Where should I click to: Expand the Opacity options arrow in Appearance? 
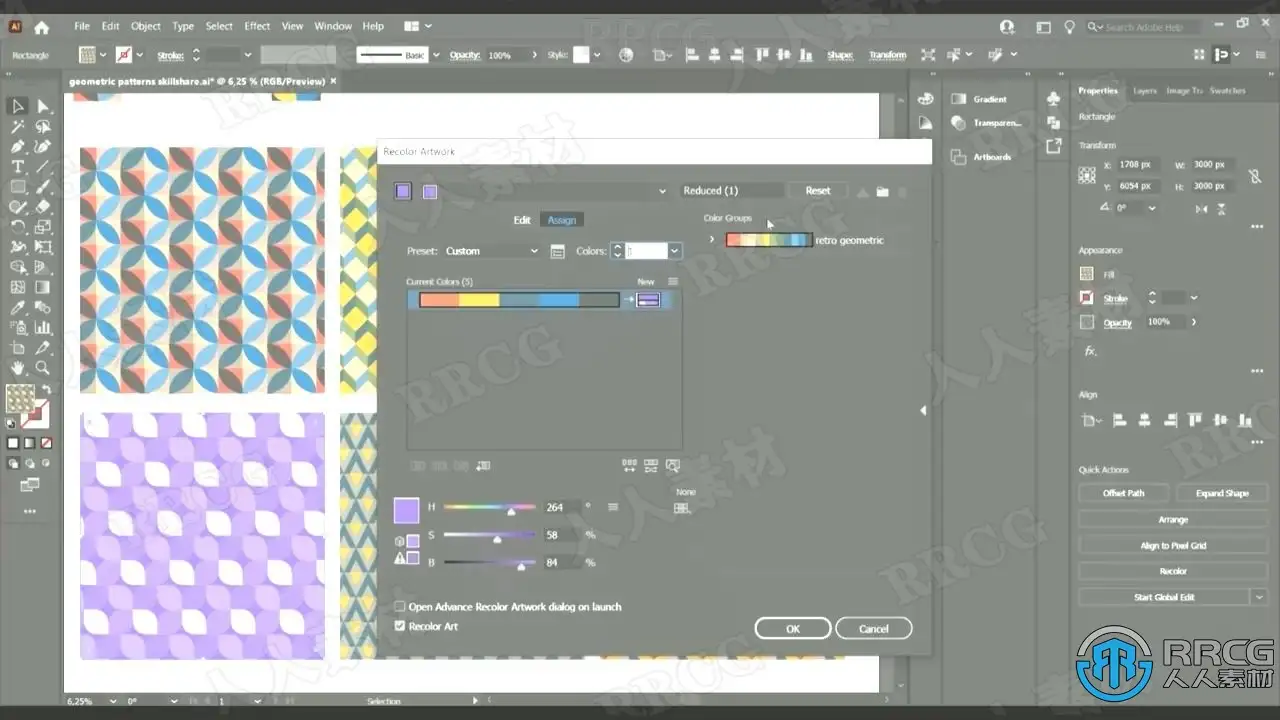(x=1193, y=322)
